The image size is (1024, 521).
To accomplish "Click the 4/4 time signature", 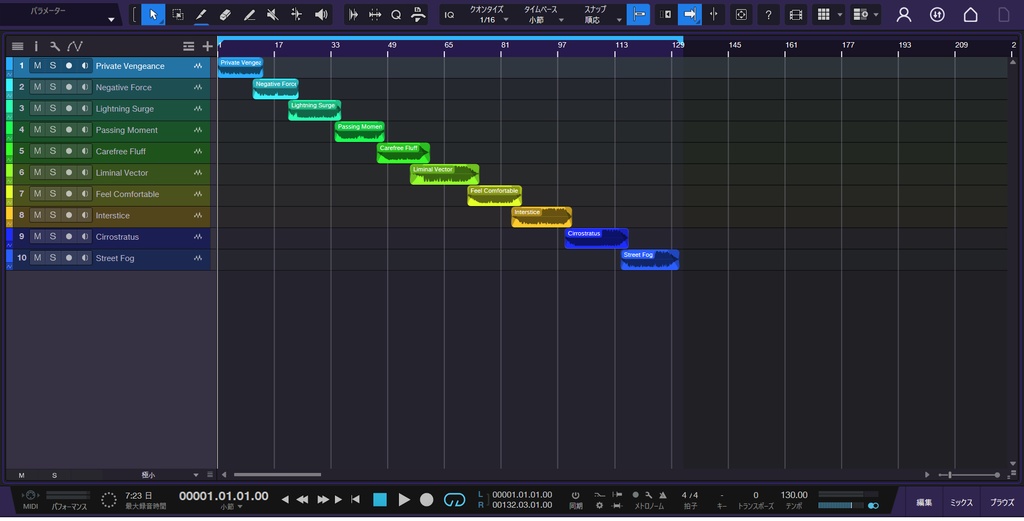I will tap(690, 495).
